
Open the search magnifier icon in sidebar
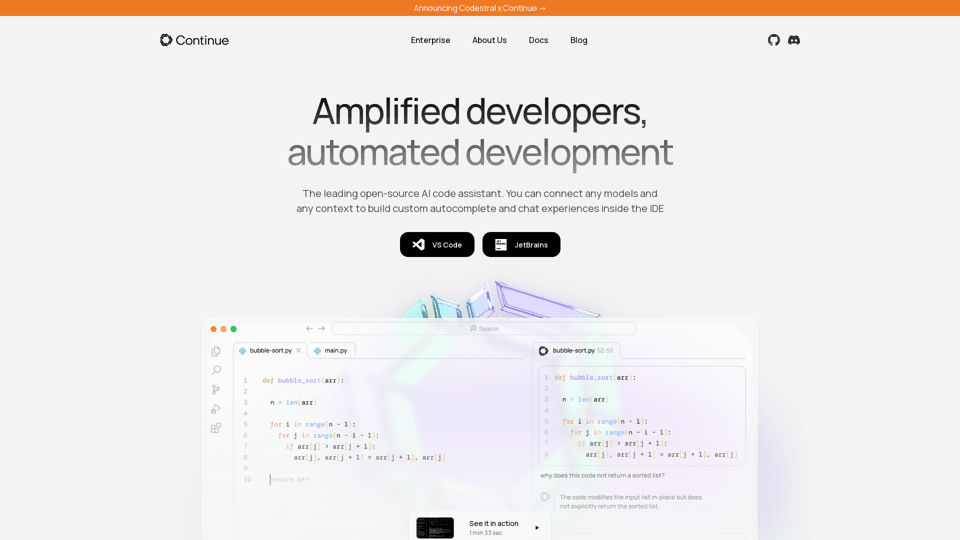(x=216, y=370)
